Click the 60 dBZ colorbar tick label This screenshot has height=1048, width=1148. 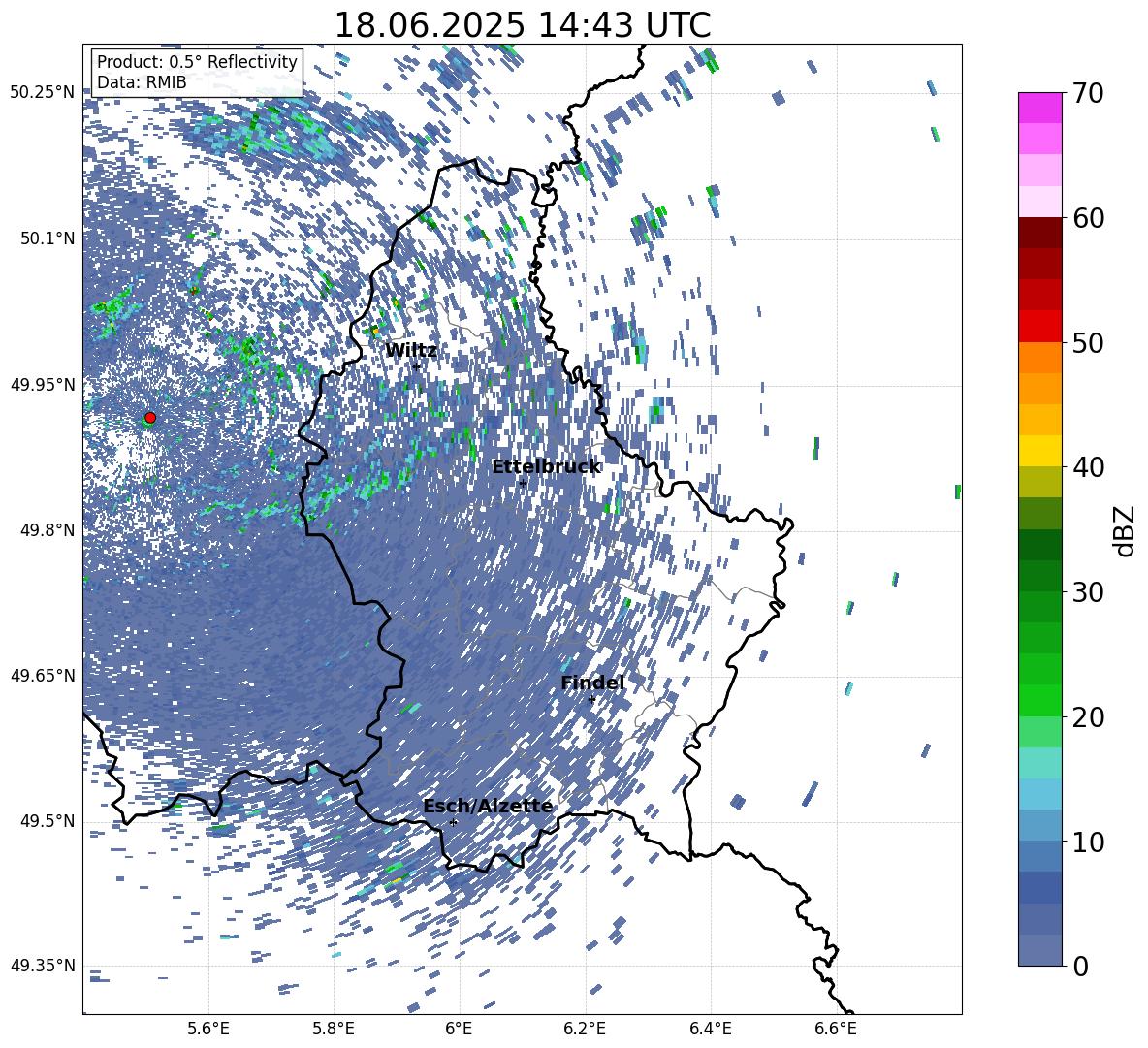1088,218
